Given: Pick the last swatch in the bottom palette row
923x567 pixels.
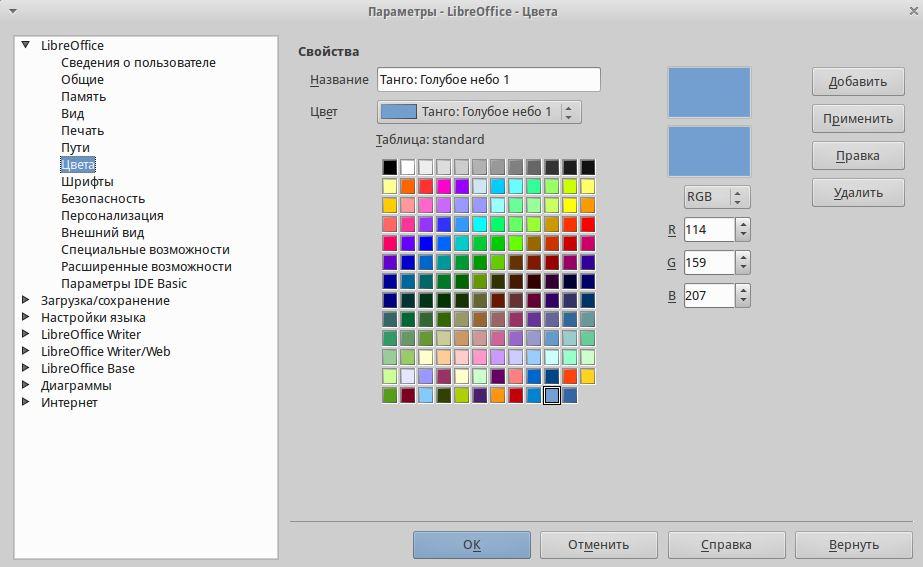Looking at the screenshot, I should tap(569, 395).
